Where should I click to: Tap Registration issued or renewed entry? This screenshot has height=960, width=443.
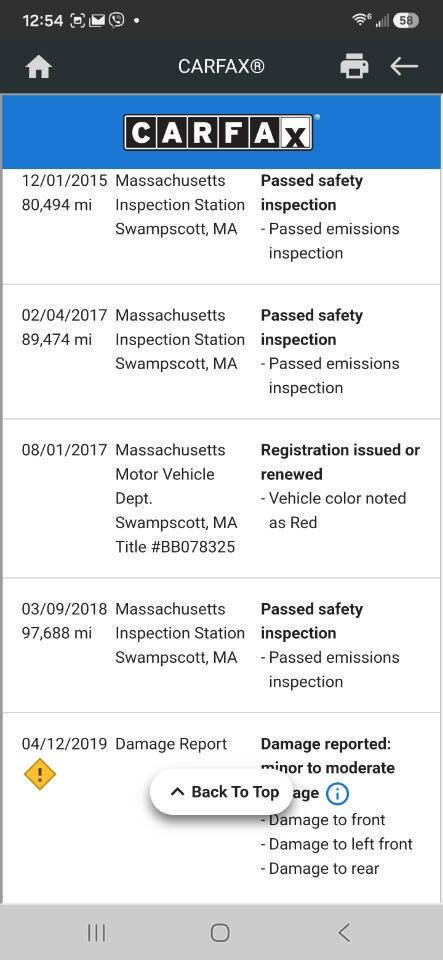[x=340, y=462]
